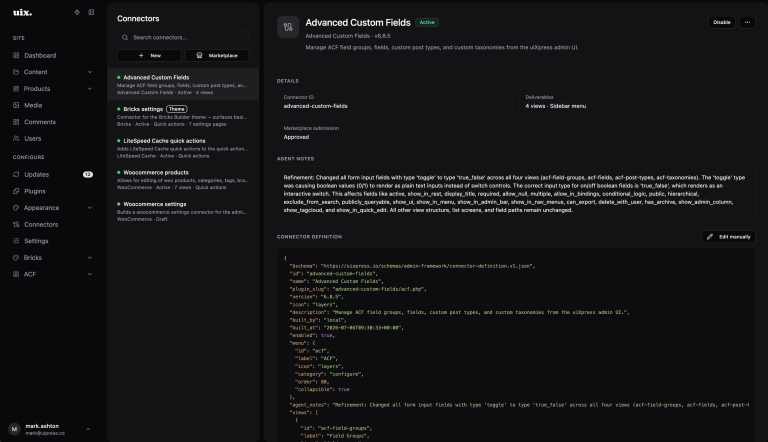Select Advanced Custom Fields connector in list
768x442 pixels.
[x=183, y=84]
